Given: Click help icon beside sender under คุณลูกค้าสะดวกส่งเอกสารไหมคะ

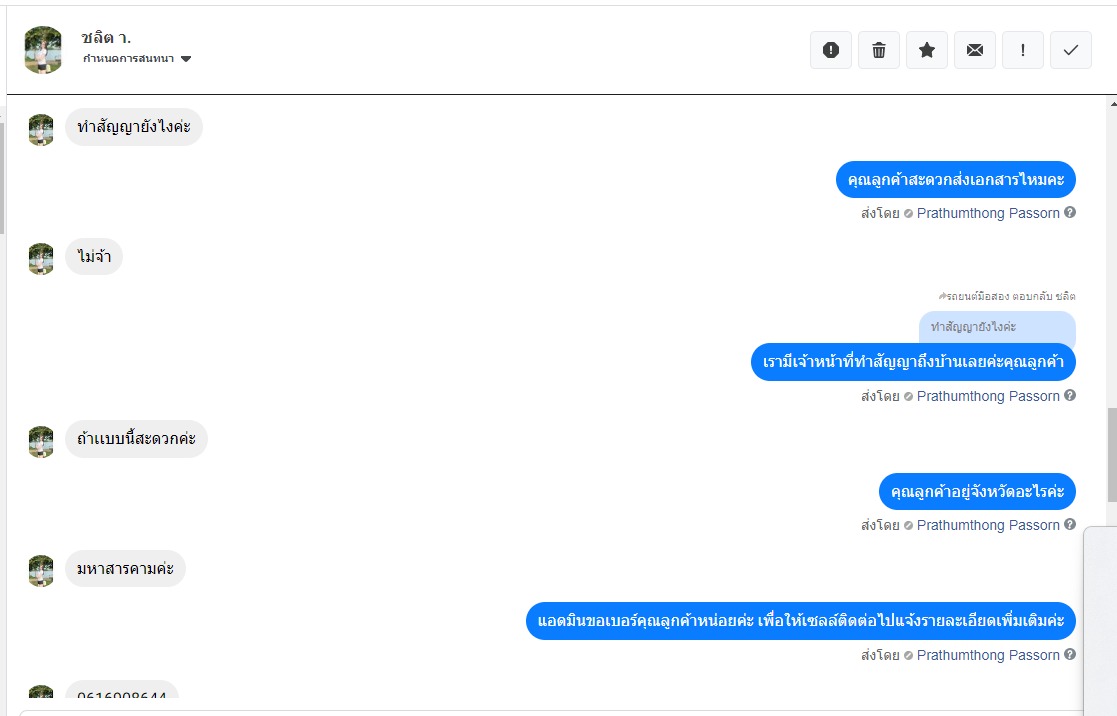Looking at the screenshot, I should [1070, 213].
